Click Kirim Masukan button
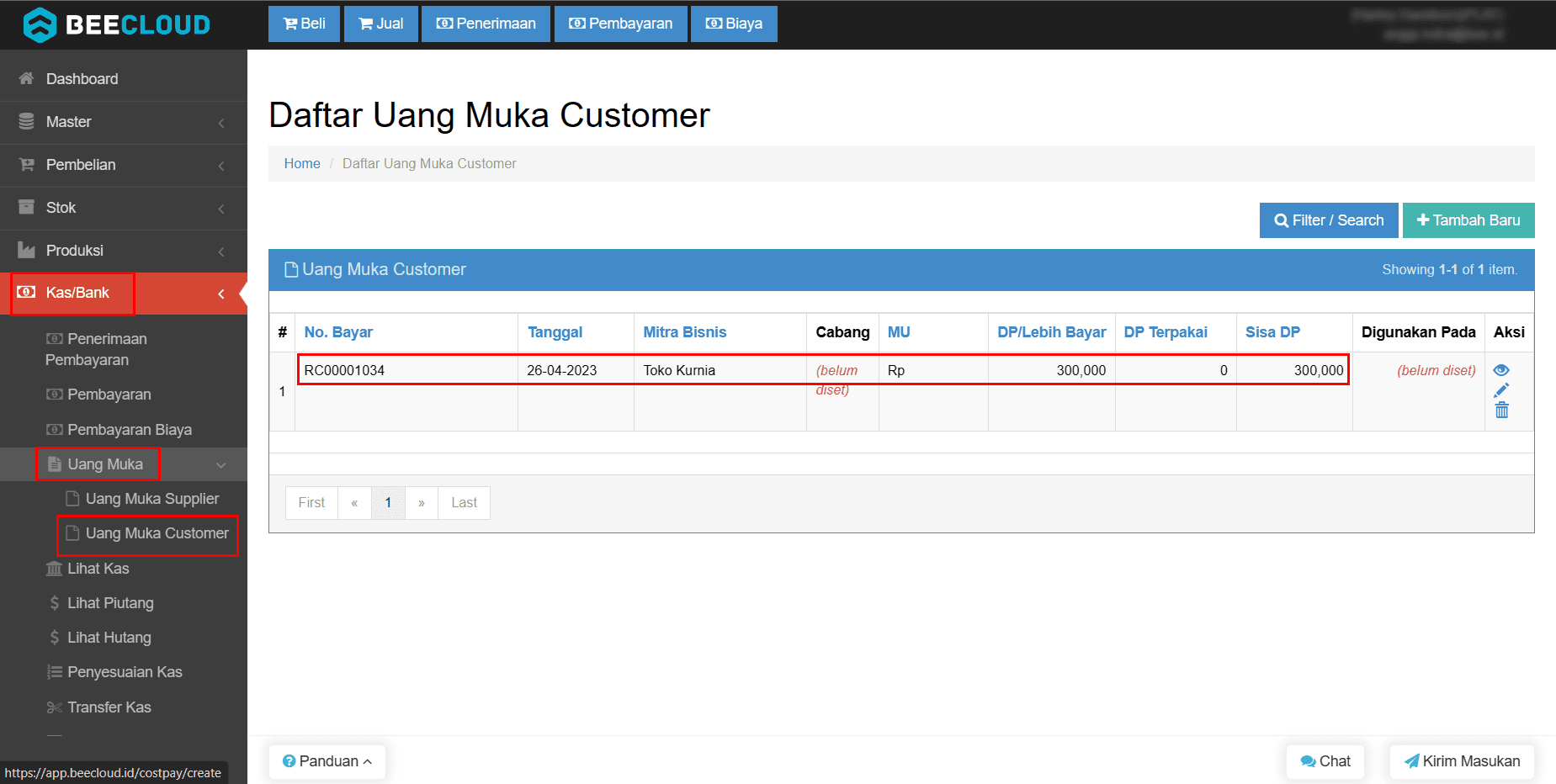This screenshot has width=1556, height=784. 1462,761
